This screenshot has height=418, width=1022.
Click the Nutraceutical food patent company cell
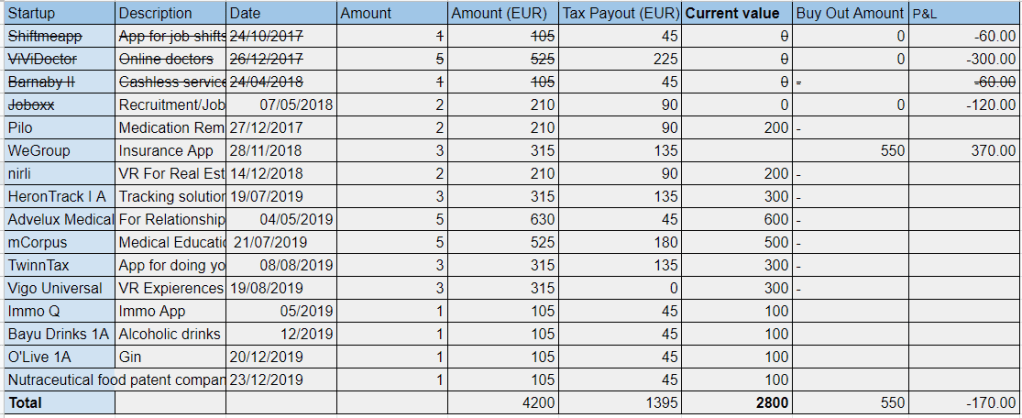[x=115, y=380]
